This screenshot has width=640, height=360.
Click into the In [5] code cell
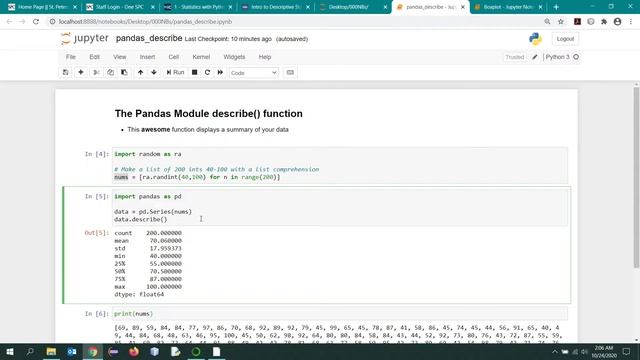340,208
